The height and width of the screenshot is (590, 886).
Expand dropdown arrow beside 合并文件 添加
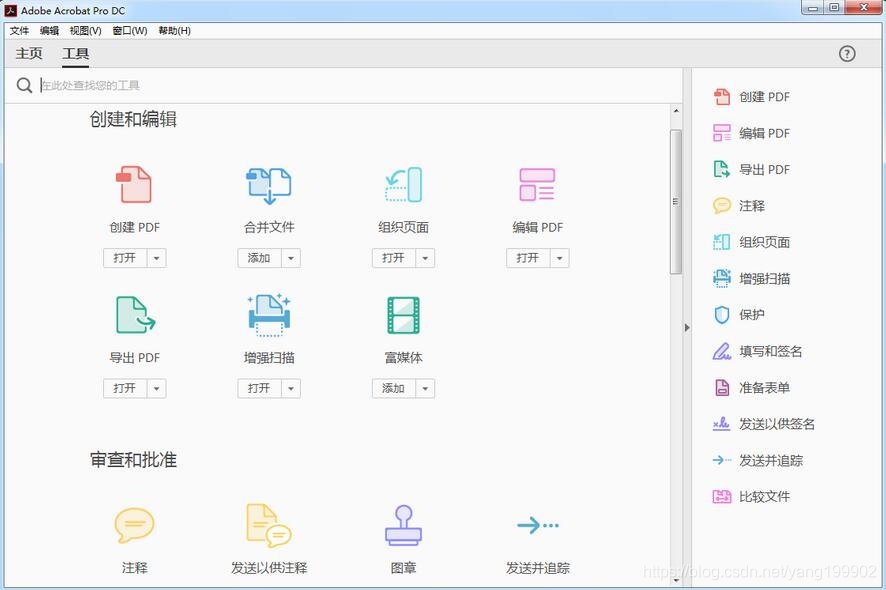point(291,258)
